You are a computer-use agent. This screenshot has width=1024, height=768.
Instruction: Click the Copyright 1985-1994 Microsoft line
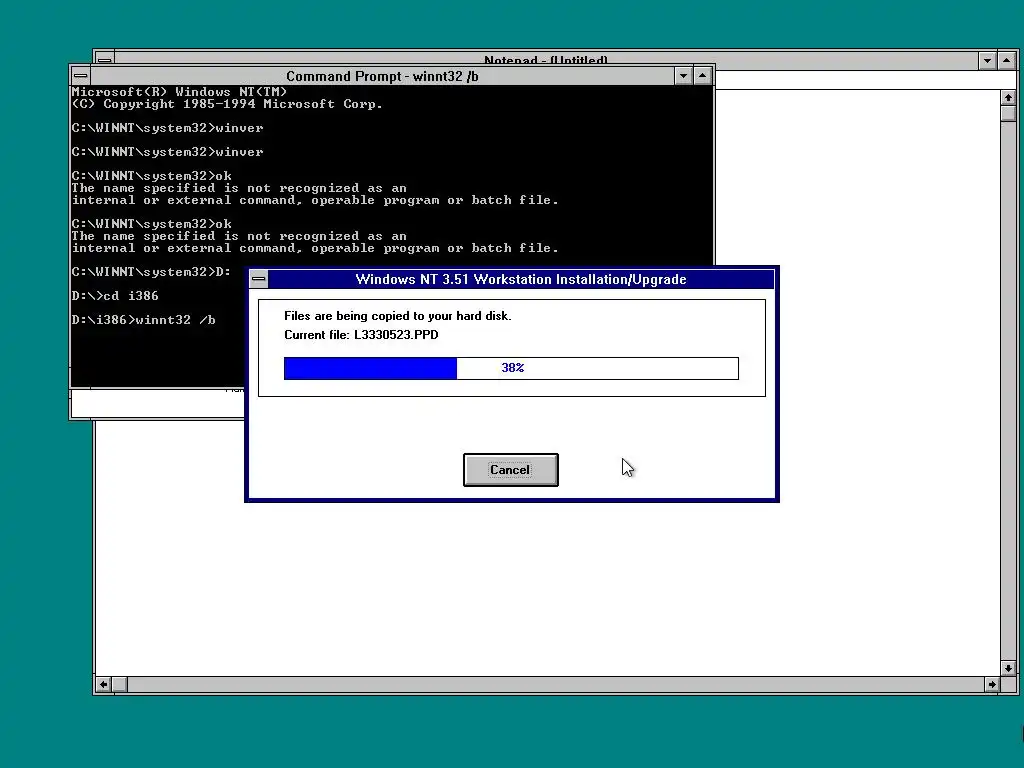227,104
